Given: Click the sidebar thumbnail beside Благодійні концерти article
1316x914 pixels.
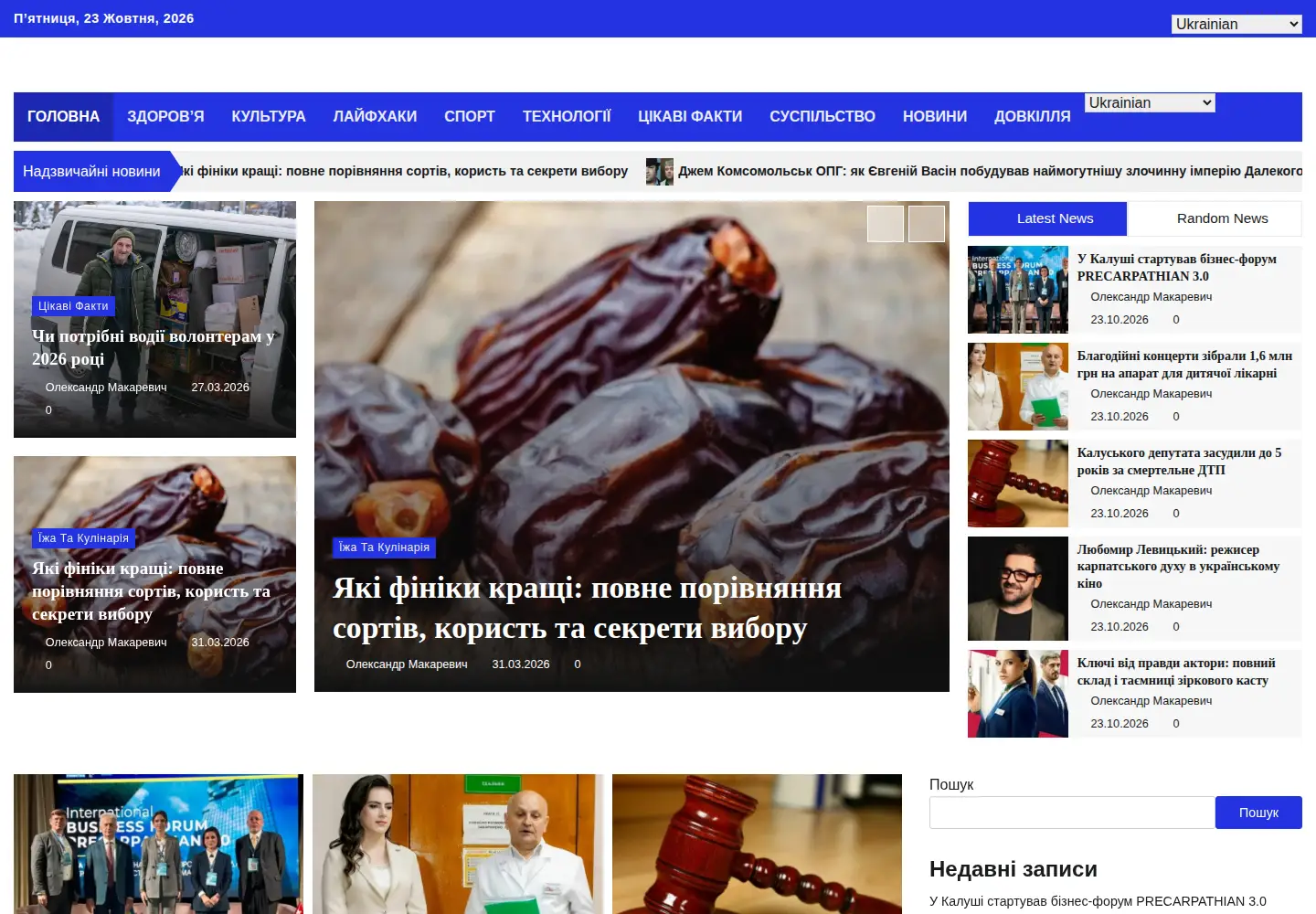Looking at the screenshot, I should (x=1018, y=387).
